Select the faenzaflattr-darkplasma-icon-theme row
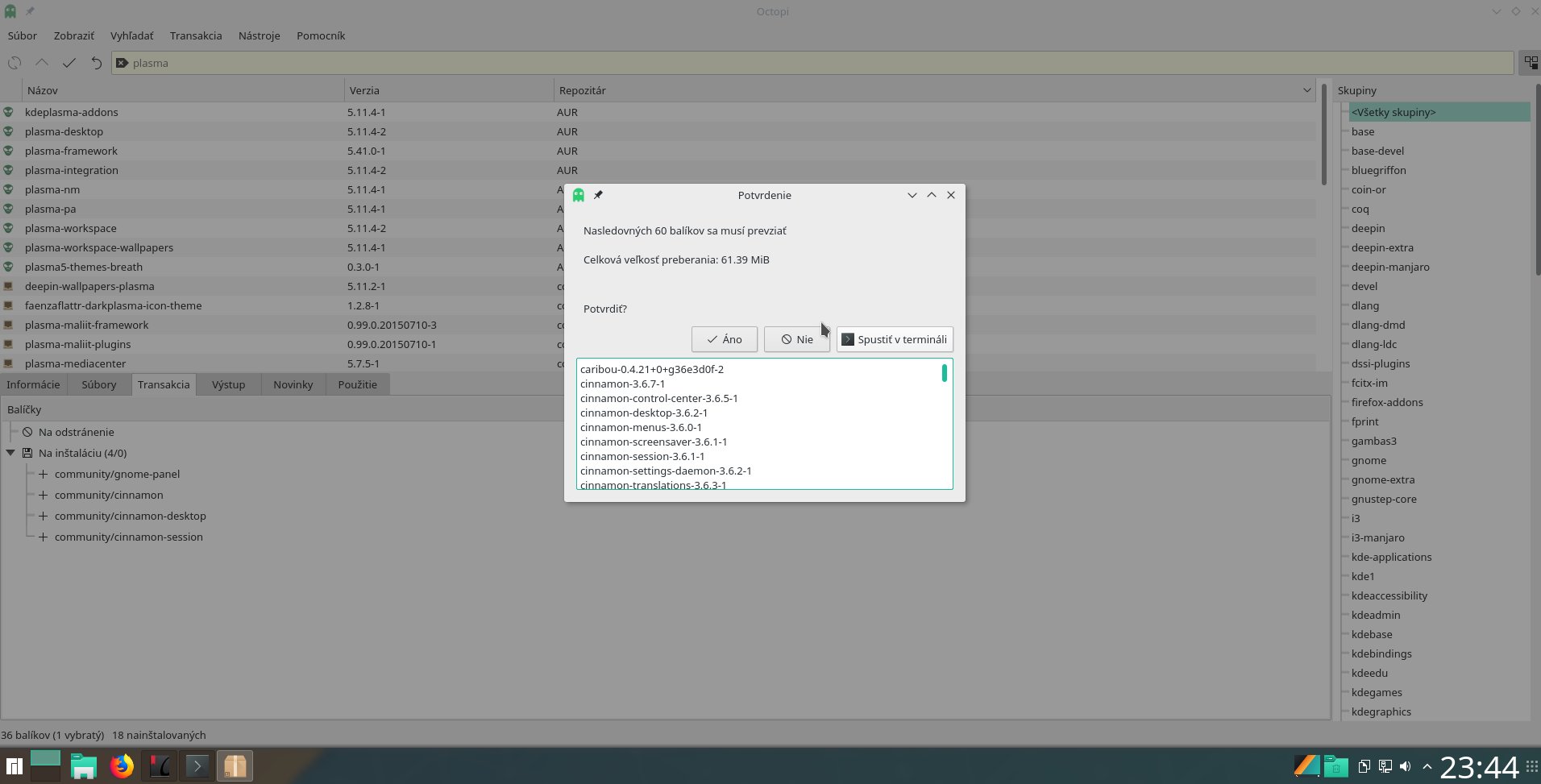Screen dimensions: 1541x784 pyautogui.click(x=658, y=305)
